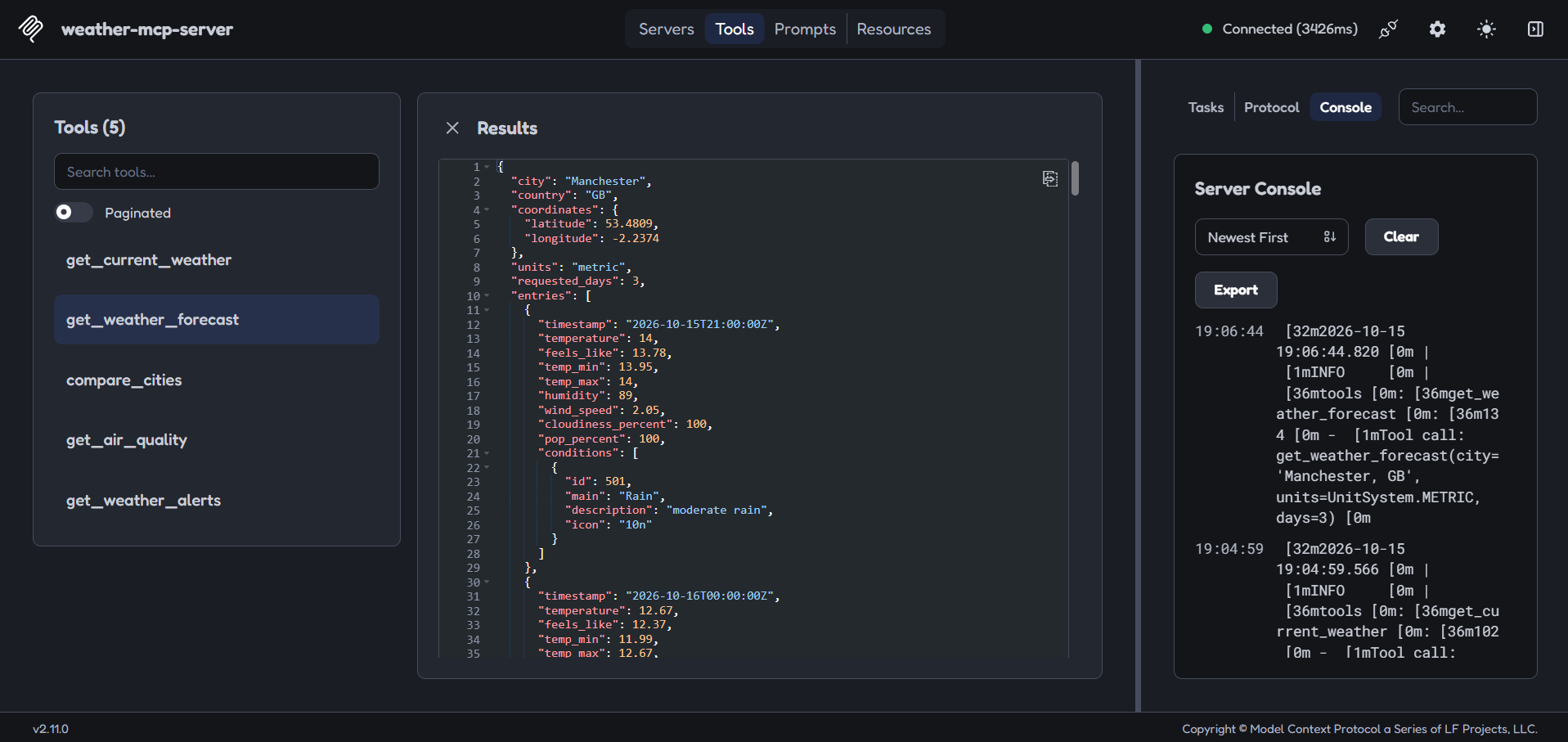Clear the server console log

(x=1401, y=236)
